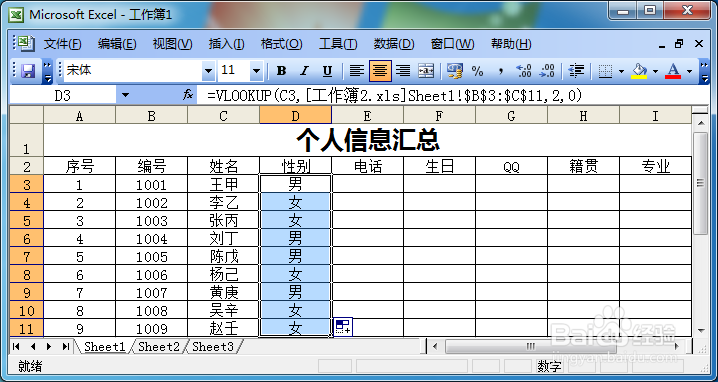Open Borders dropdown arrow
Viewport: 718px width, 382px height.
click(x=621, y=71)
